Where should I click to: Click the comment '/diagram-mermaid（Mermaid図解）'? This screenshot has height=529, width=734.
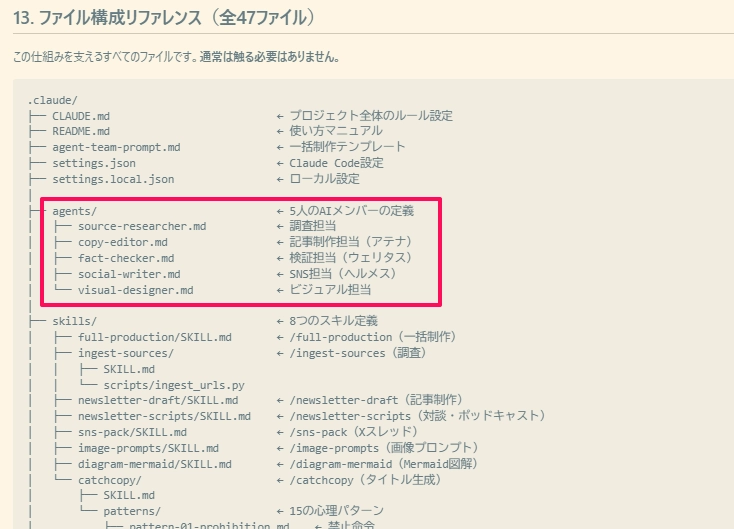[384, 464]
